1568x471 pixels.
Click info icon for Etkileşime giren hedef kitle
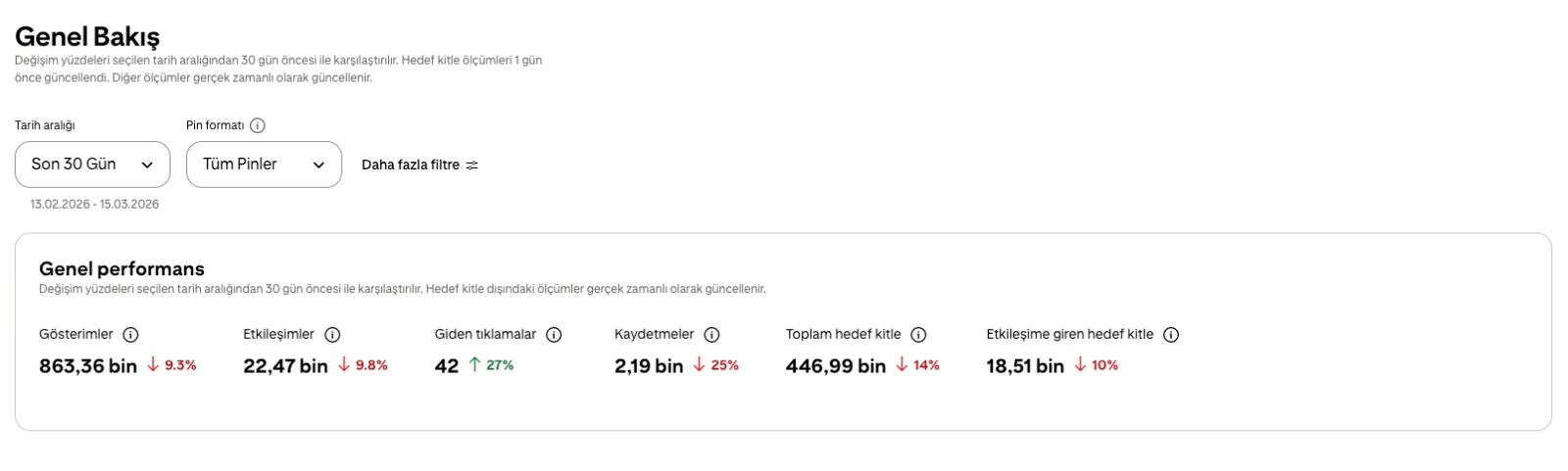tap(1170, 335)
